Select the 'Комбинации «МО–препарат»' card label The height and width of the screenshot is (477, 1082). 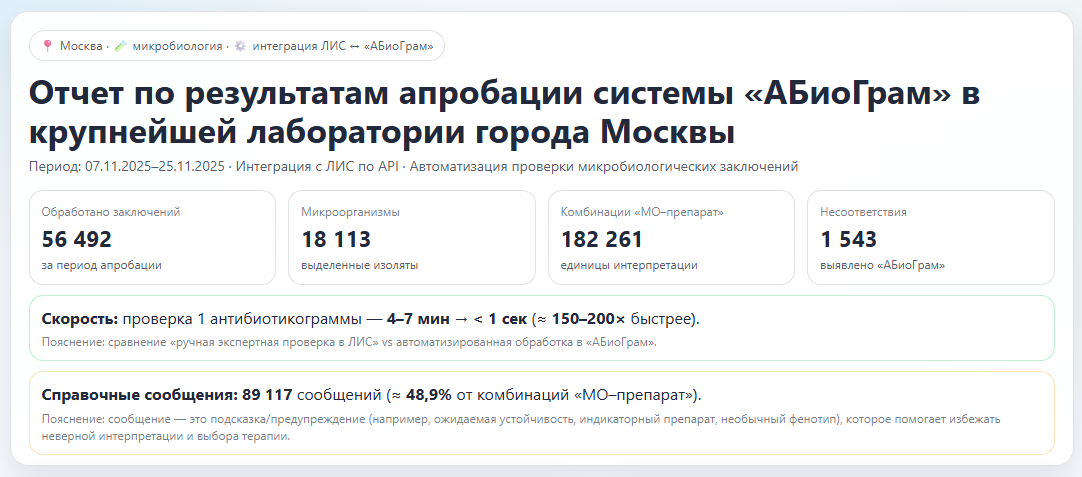tap(642, 212)
